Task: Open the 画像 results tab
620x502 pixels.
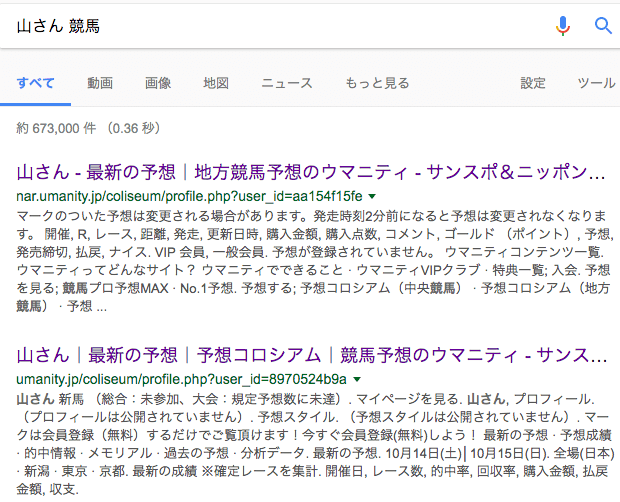Action: pyautogui.click(x=158, y=83)
